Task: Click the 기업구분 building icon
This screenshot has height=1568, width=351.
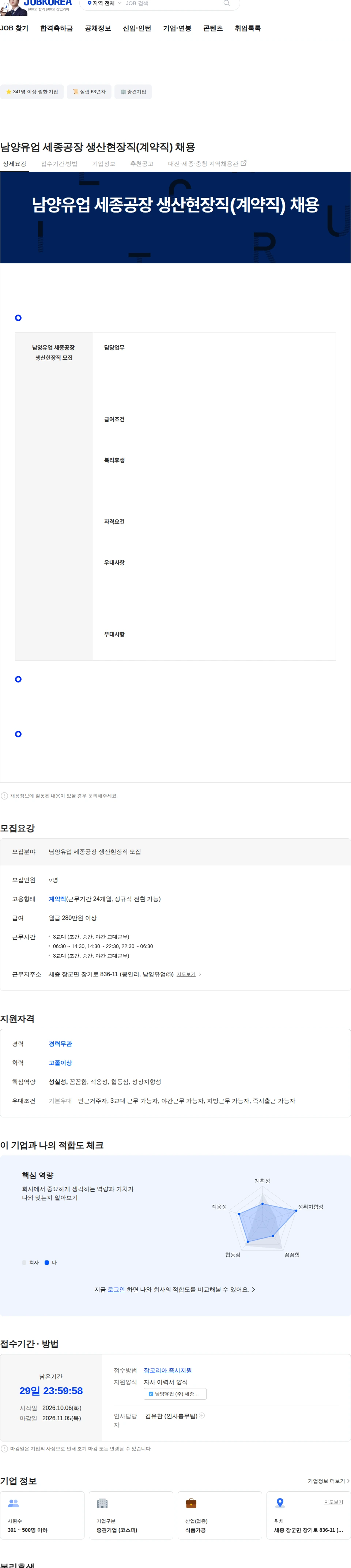Action: coord(102,1504)
